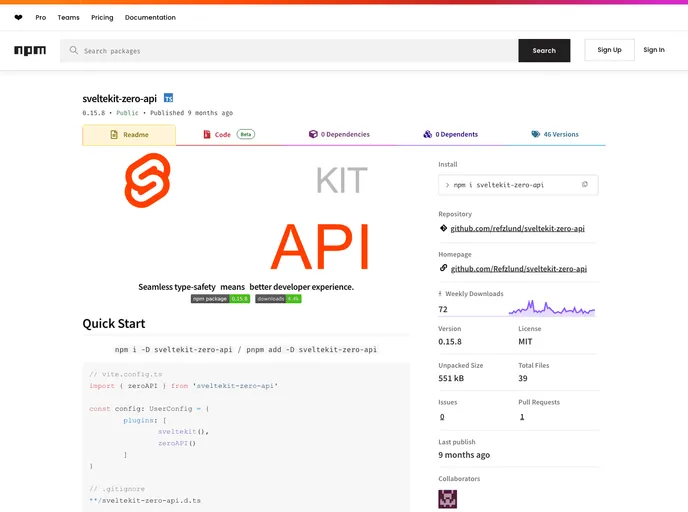Click the git repository icon
This screenshot has width=688, height=512.
click(443, 228)
